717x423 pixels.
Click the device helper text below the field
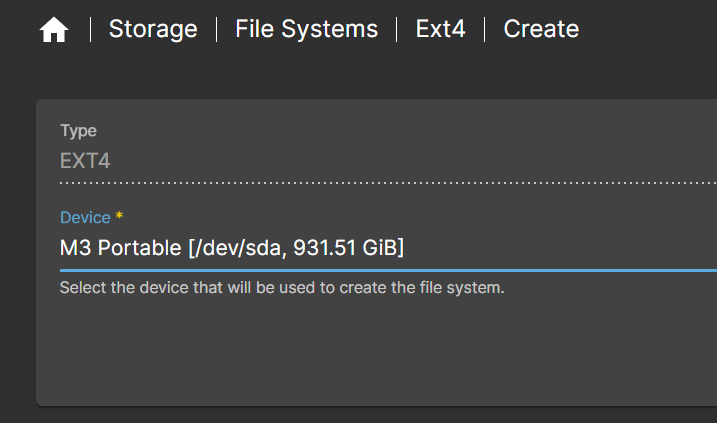[x=282, y=288]
